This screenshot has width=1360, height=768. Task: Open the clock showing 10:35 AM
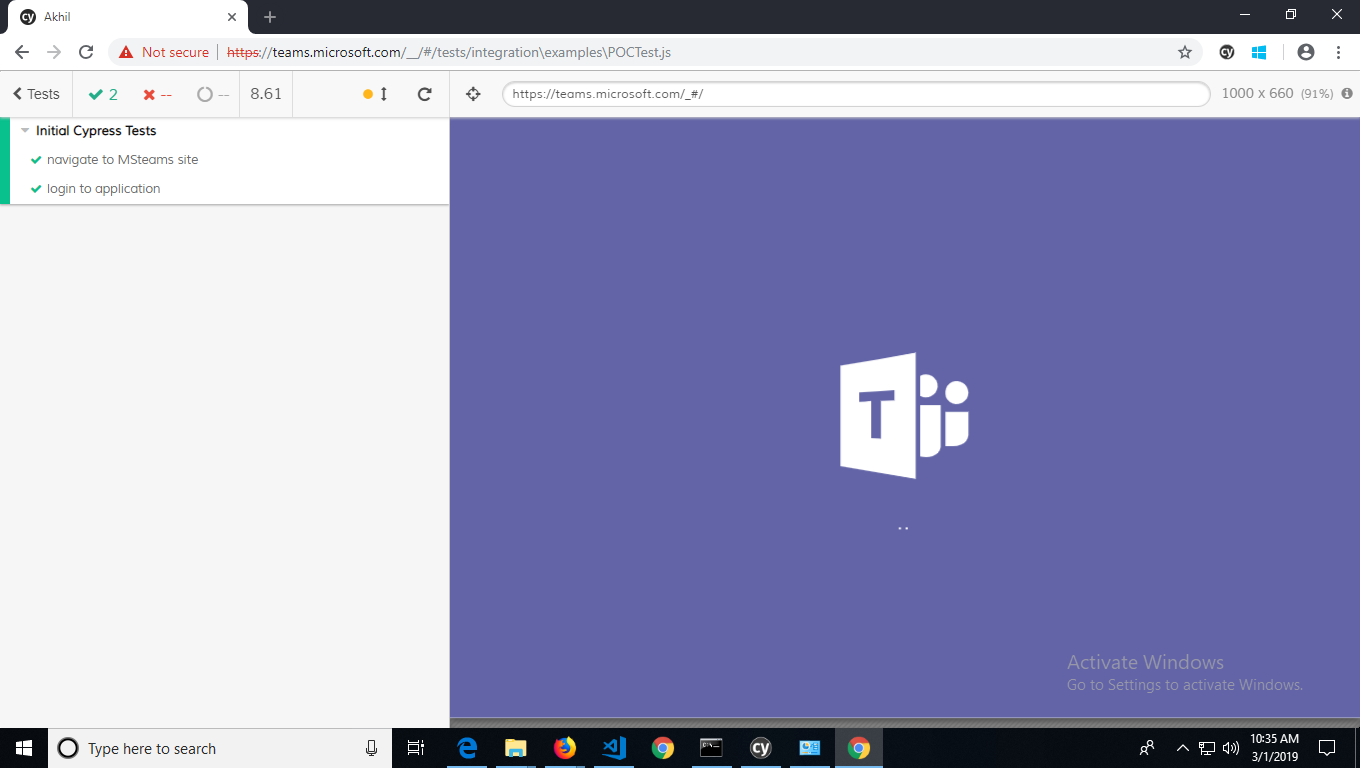click(1274, 748)
